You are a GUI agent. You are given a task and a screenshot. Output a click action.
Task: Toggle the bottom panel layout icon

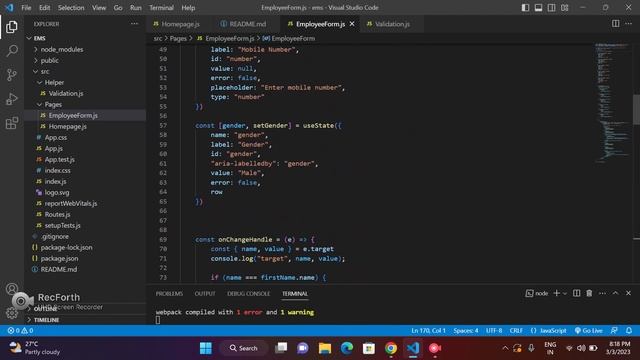click(538, 8)
